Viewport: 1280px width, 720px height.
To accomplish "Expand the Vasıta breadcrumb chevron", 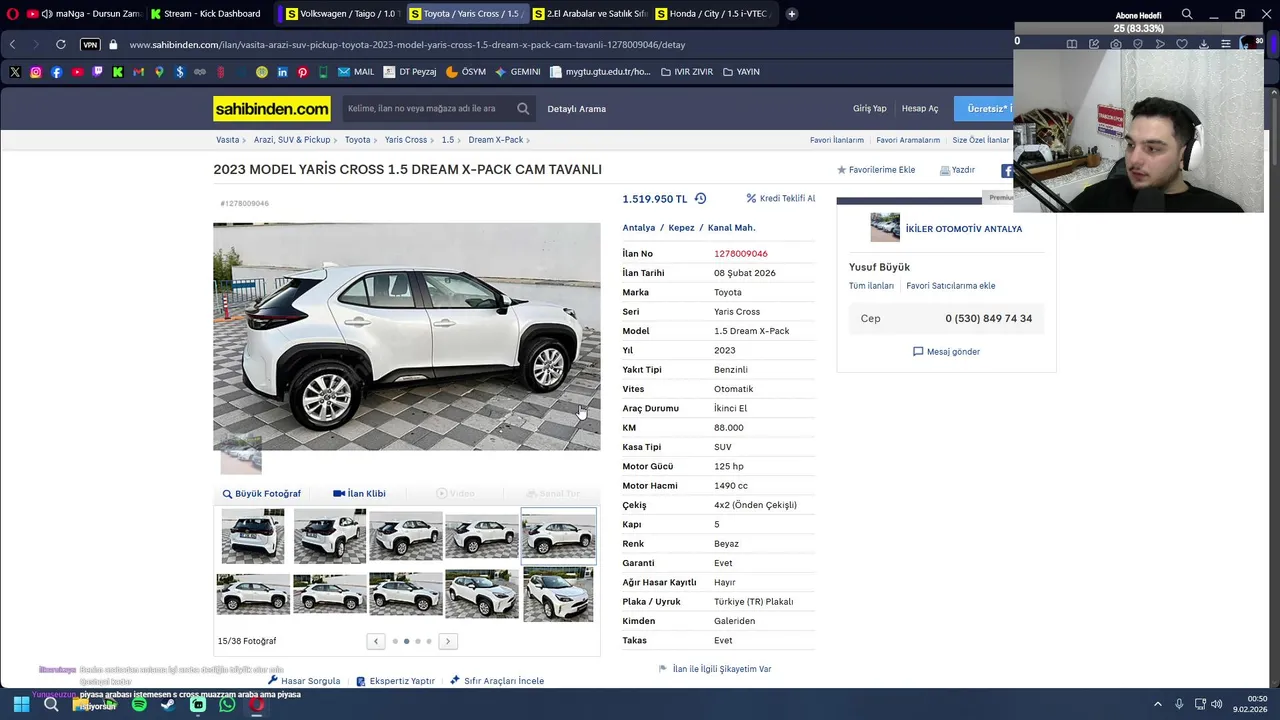I will pyautogui.click(x=245, y=140).
